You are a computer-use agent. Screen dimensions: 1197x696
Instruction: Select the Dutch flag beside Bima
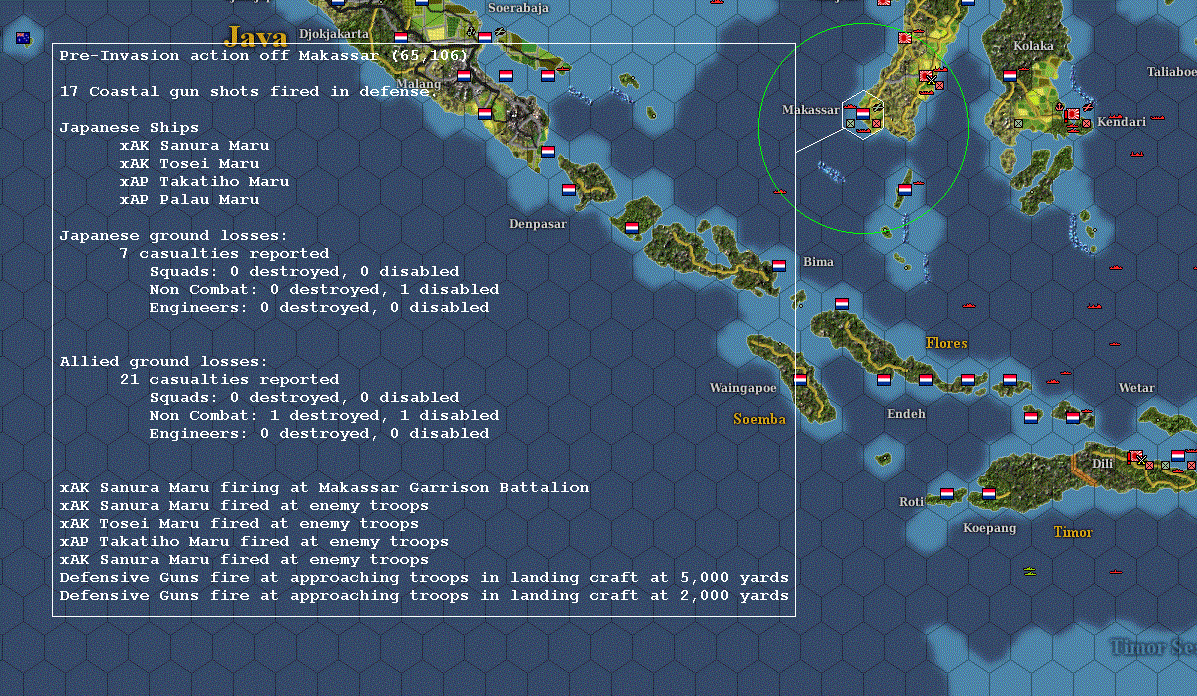point(779,266)
